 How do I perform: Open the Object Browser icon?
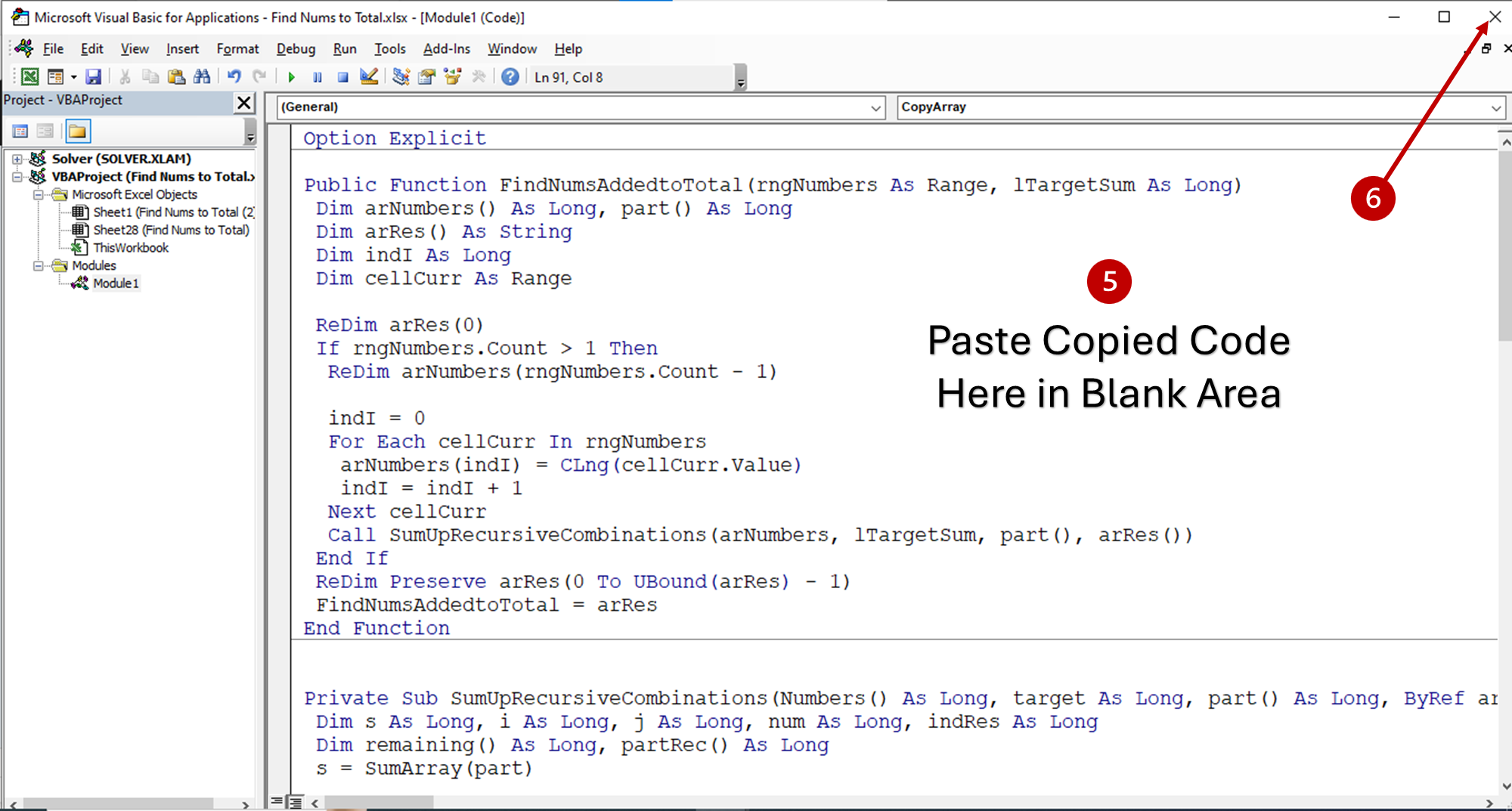[x=453, y=77]
